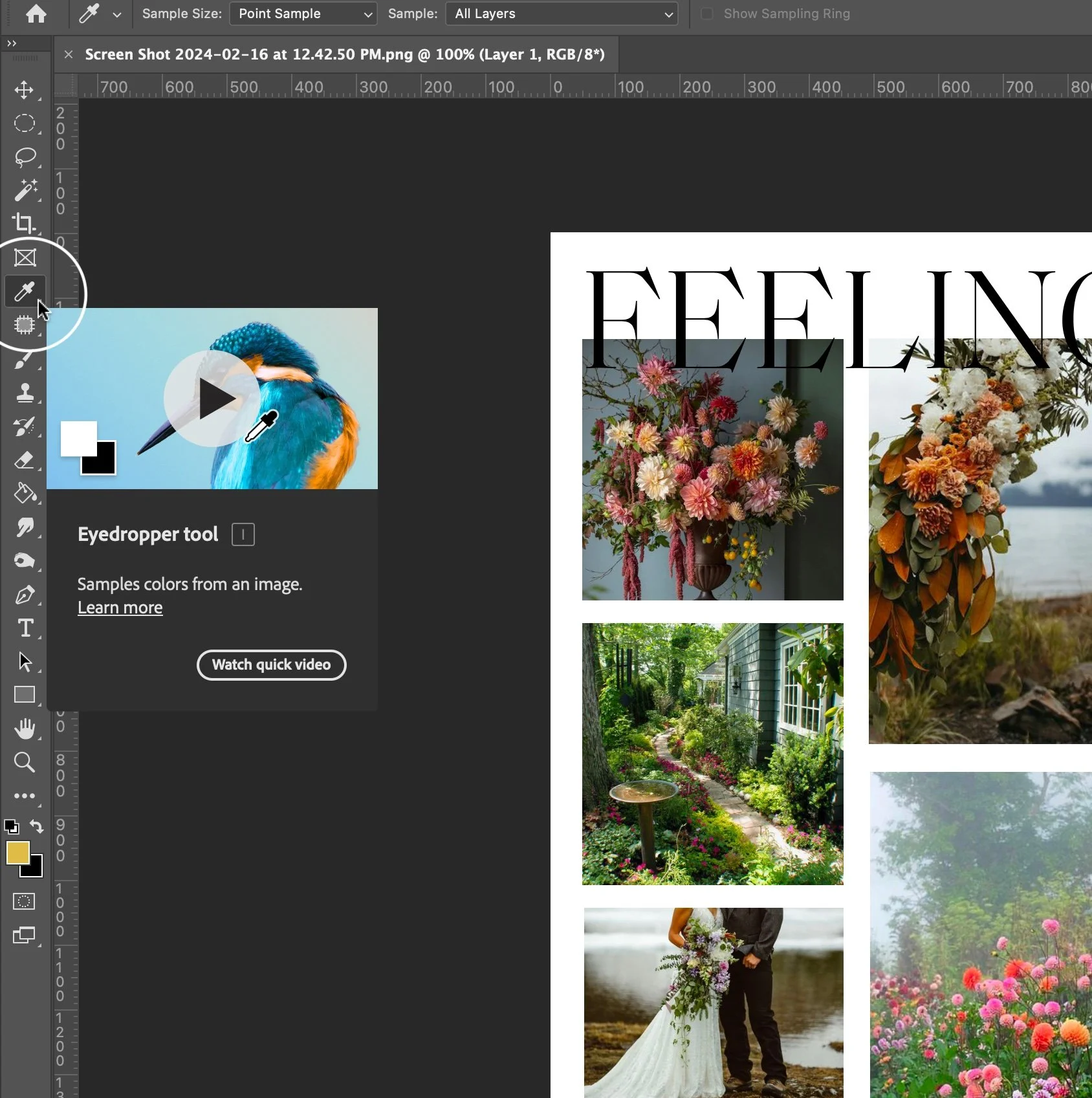Select the Type tool

[x=25, y=628]
